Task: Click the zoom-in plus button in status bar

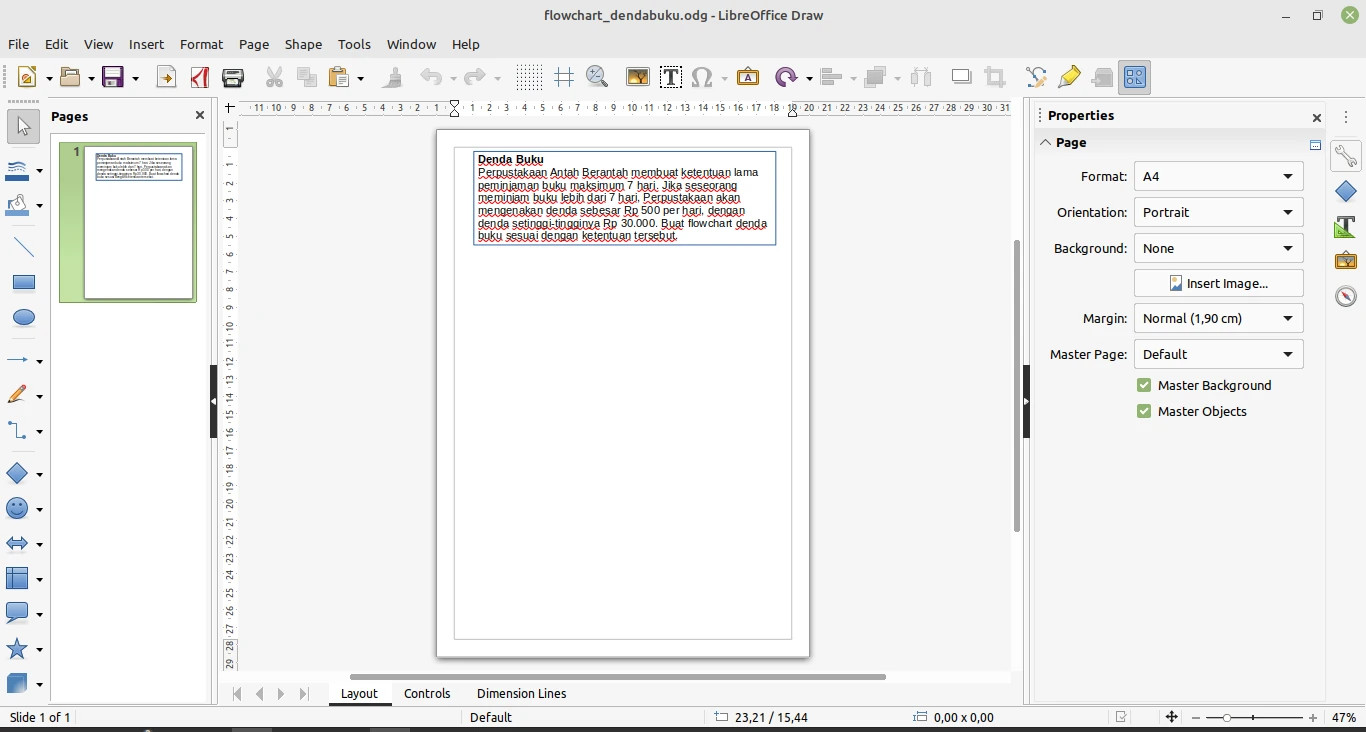Action: [x=1313, y=718]
